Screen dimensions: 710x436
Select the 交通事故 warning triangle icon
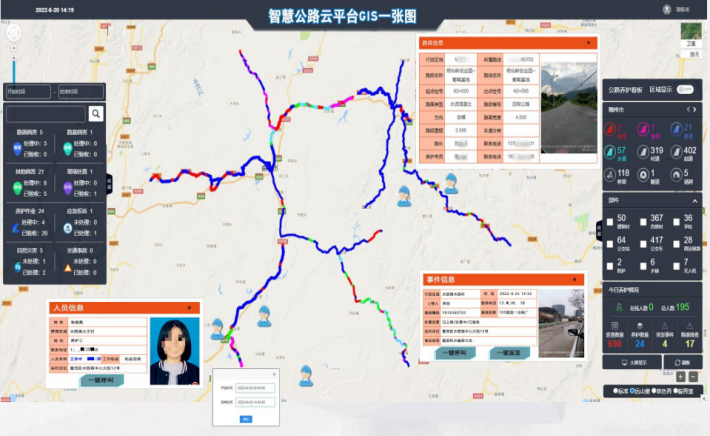click(67, 268)
